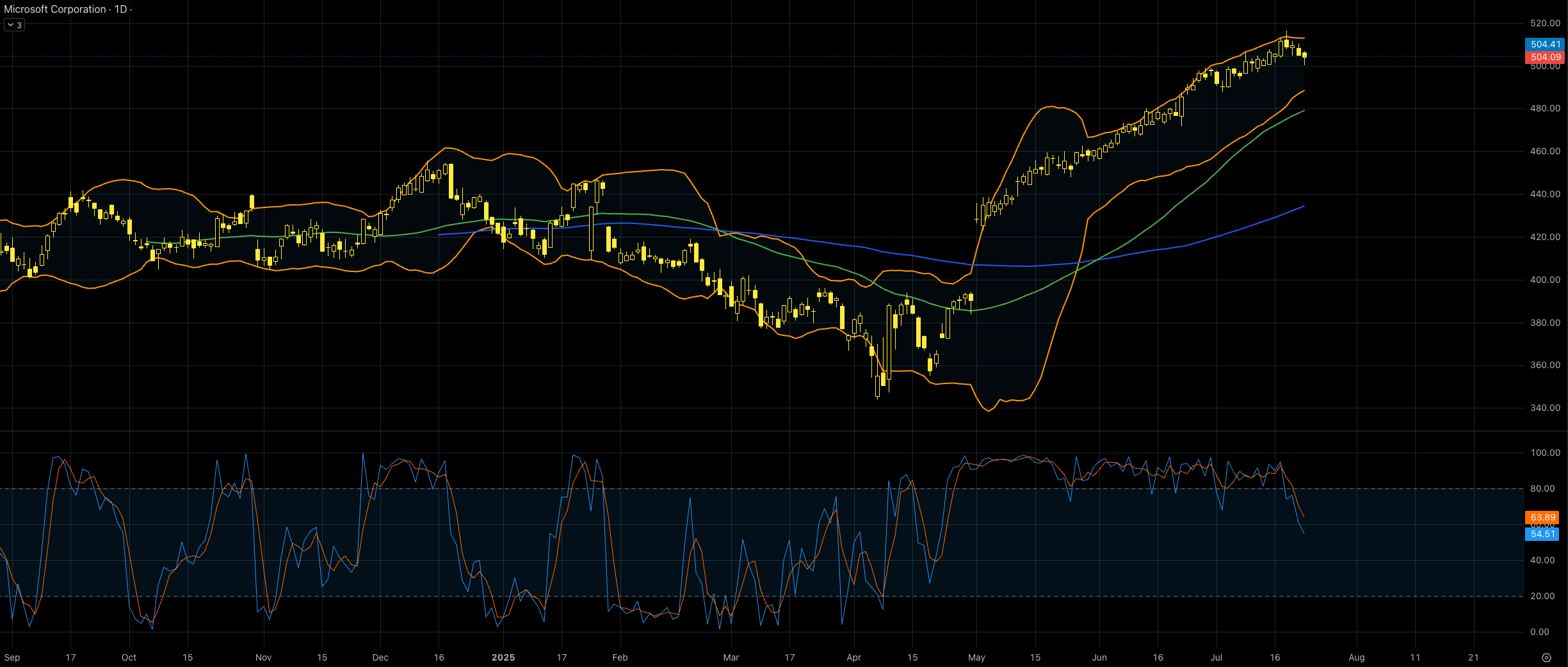Click the 340.00 price scale label
The image size is (1568, 667).
1545,408
